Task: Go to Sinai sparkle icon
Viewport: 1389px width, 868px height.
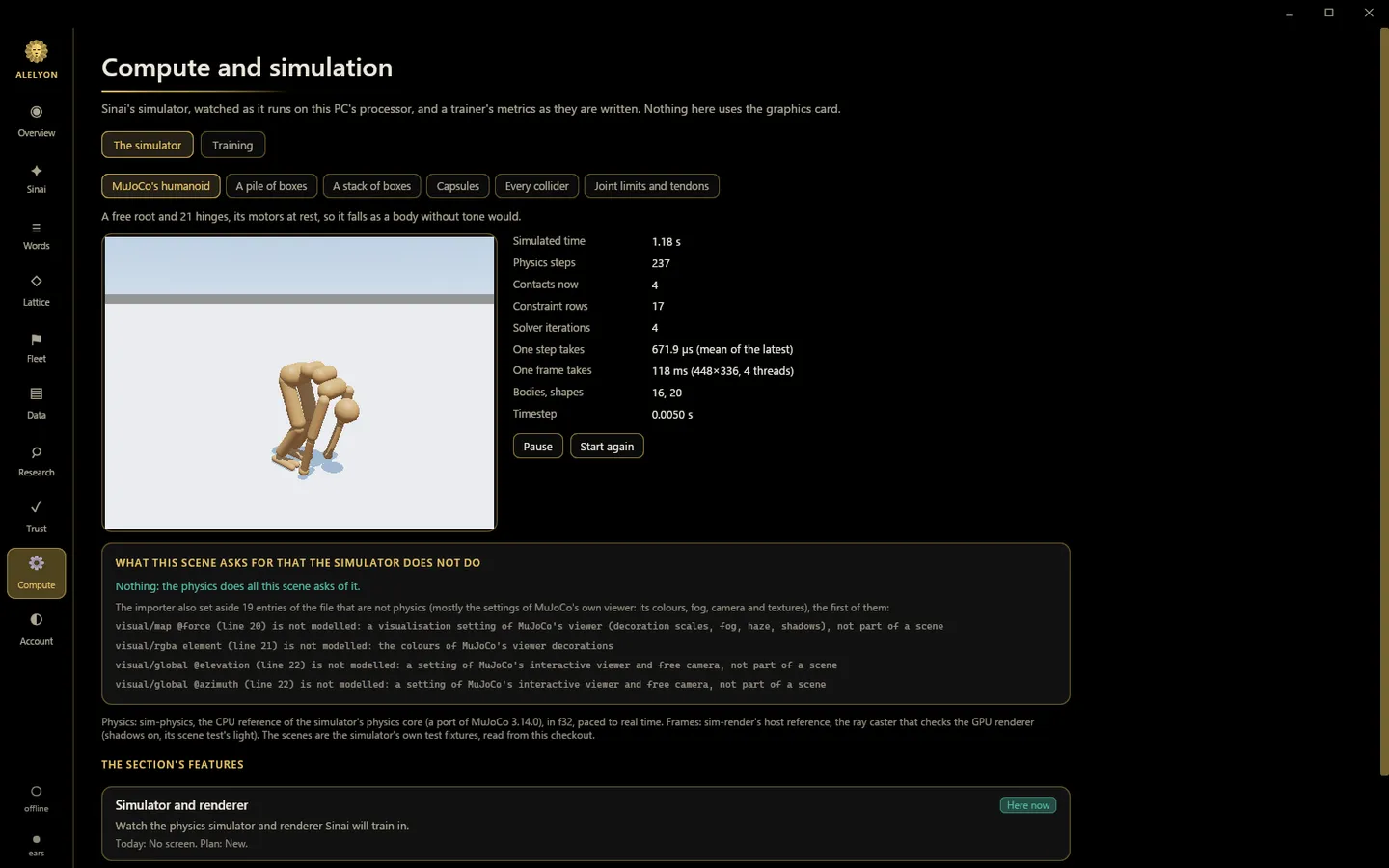Action: click(37, 171)
